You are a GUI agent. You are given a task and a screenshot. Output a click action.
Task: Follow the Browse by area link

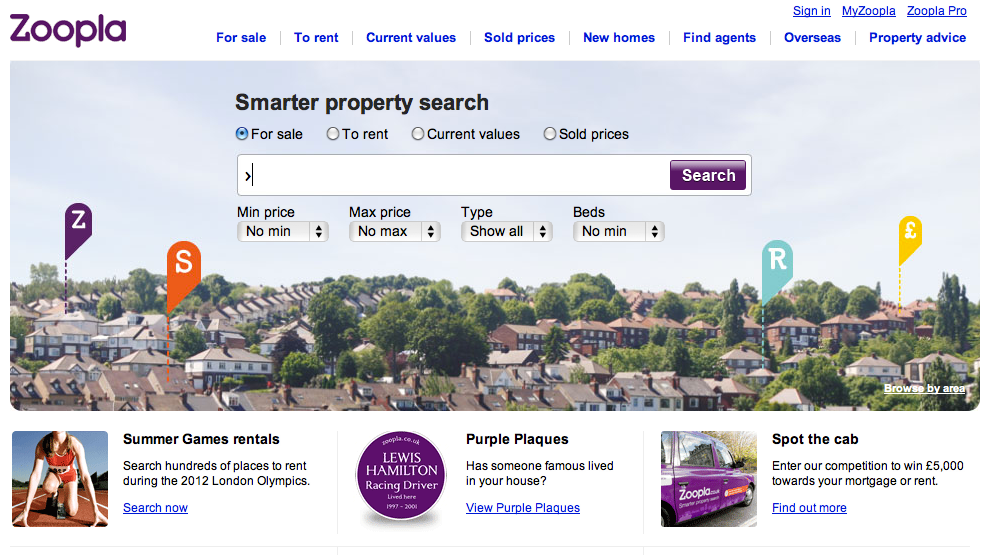pyautogui.click(x=925, y=388)
